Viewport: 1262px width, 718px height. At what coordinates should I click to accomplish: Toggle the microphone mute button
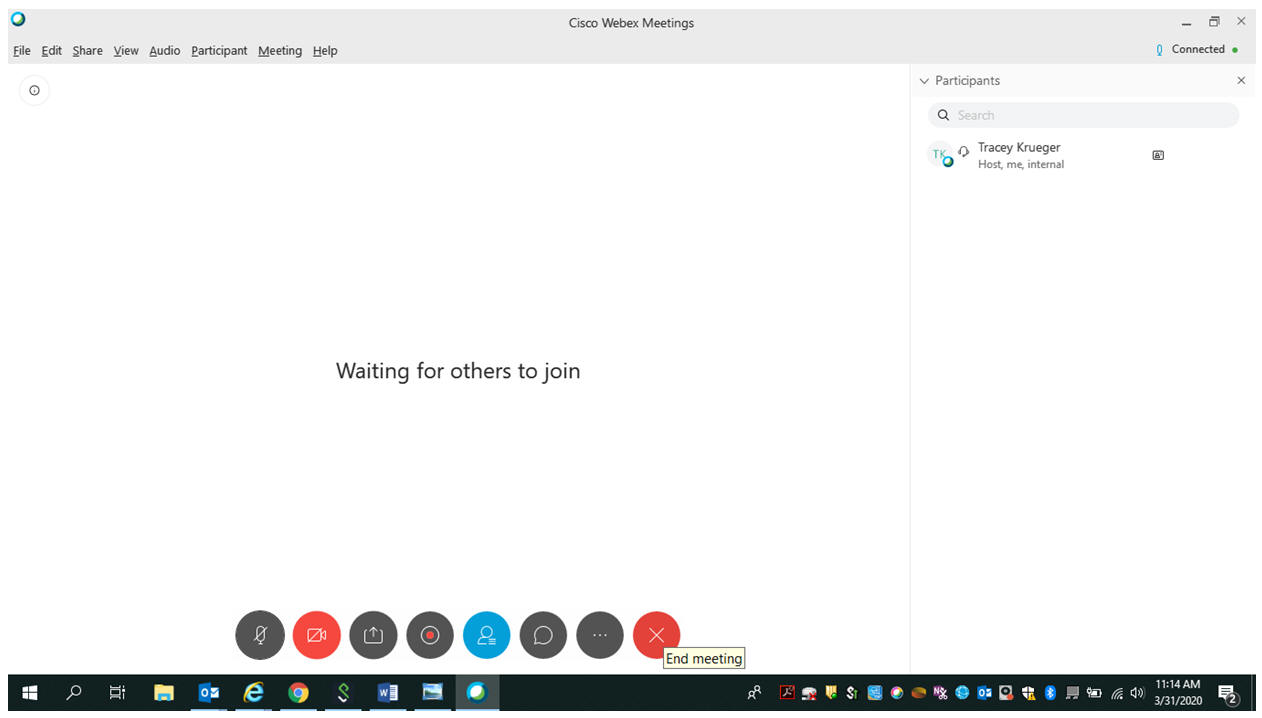[260, 635]
